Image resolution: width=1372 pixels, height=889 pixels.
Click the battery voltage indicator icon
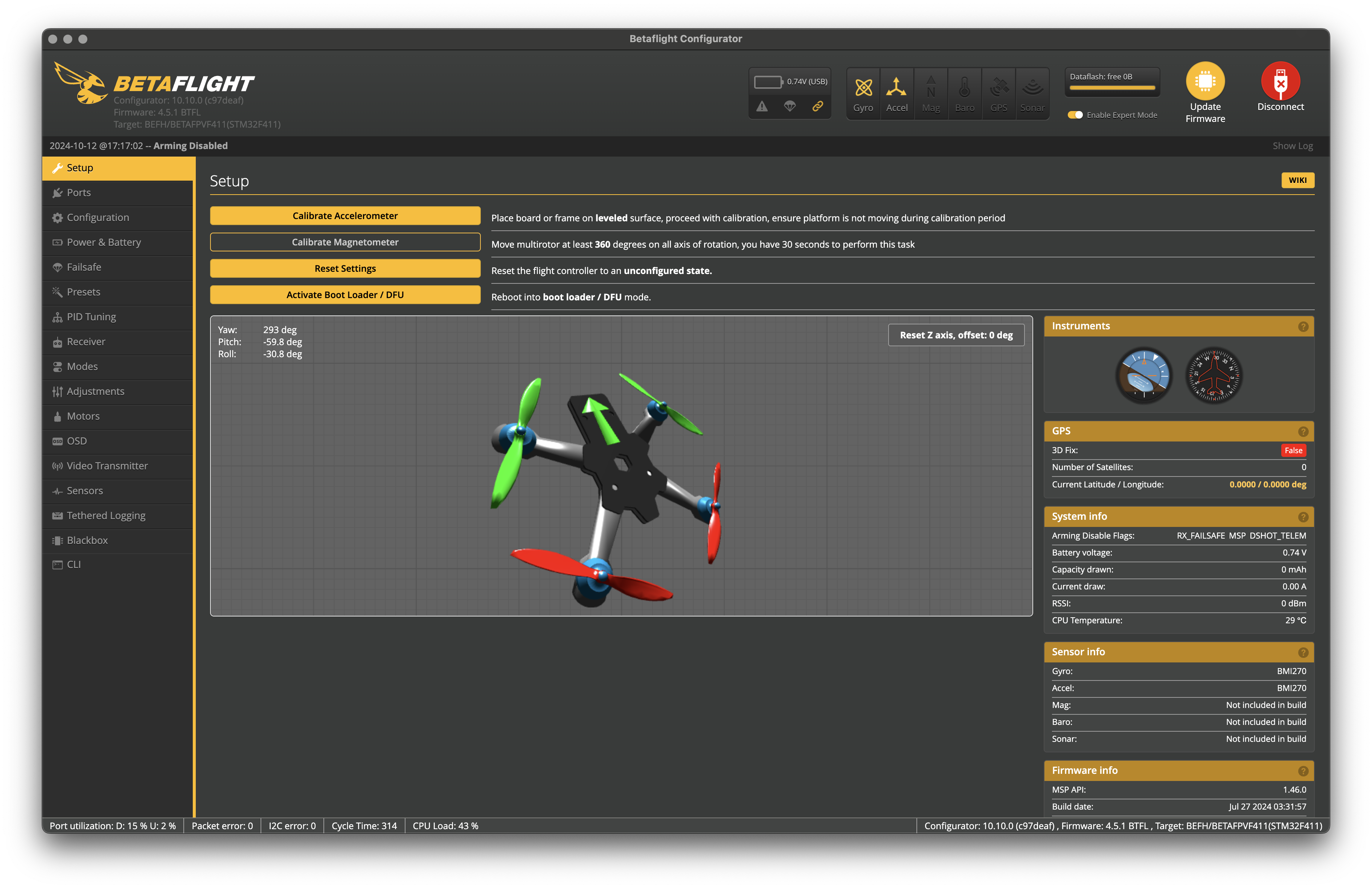pos(768,82)
